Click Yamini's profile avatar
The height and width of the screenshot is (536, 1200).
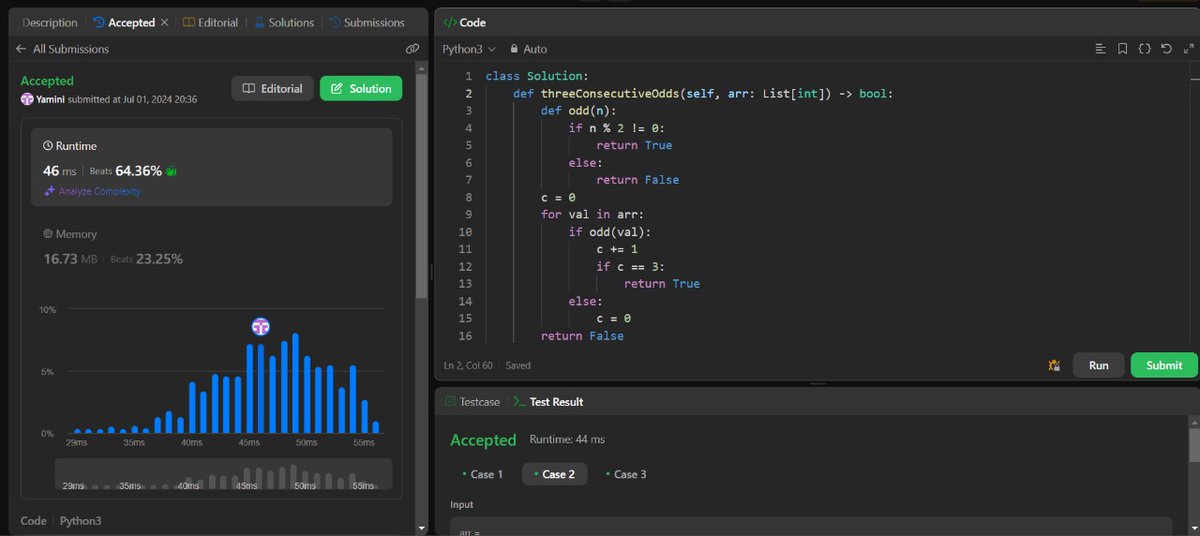click(27, 99)
